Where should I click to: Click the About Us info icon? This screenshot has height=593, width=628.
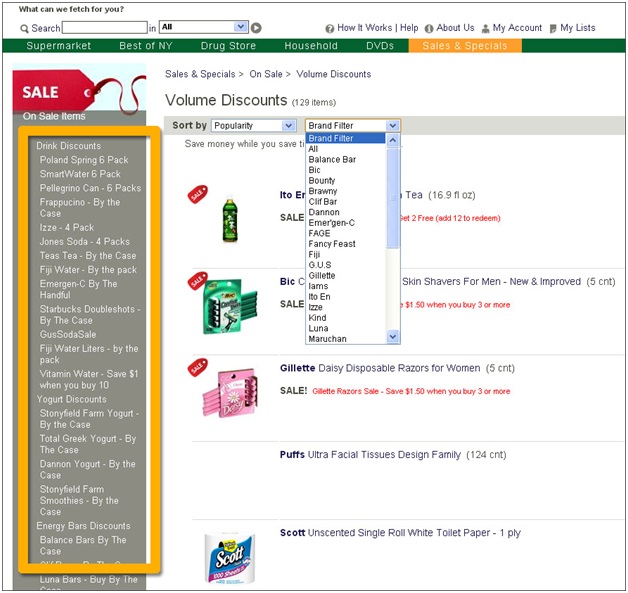[429, 28]
